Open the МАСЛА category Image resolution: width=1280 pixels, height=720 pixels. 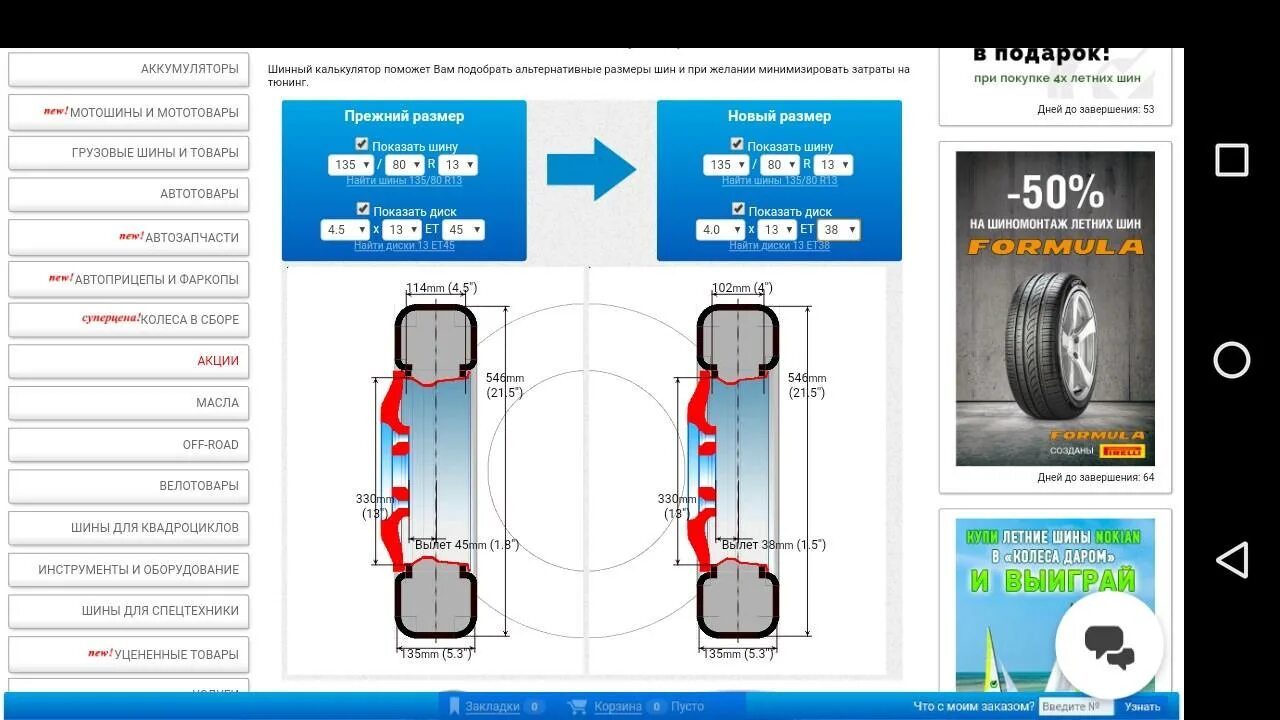coord(129,403)
